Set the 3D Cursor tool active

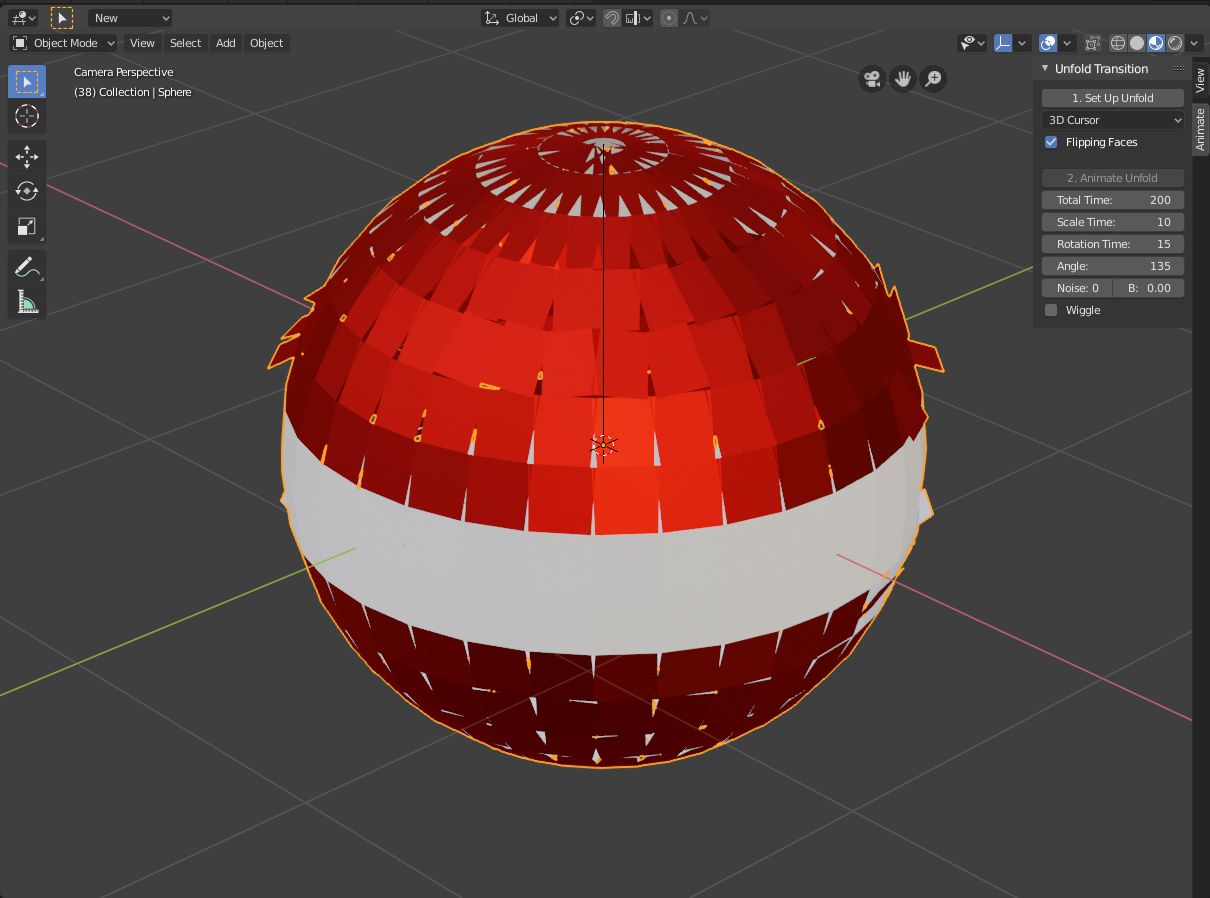tap(26, 116)
